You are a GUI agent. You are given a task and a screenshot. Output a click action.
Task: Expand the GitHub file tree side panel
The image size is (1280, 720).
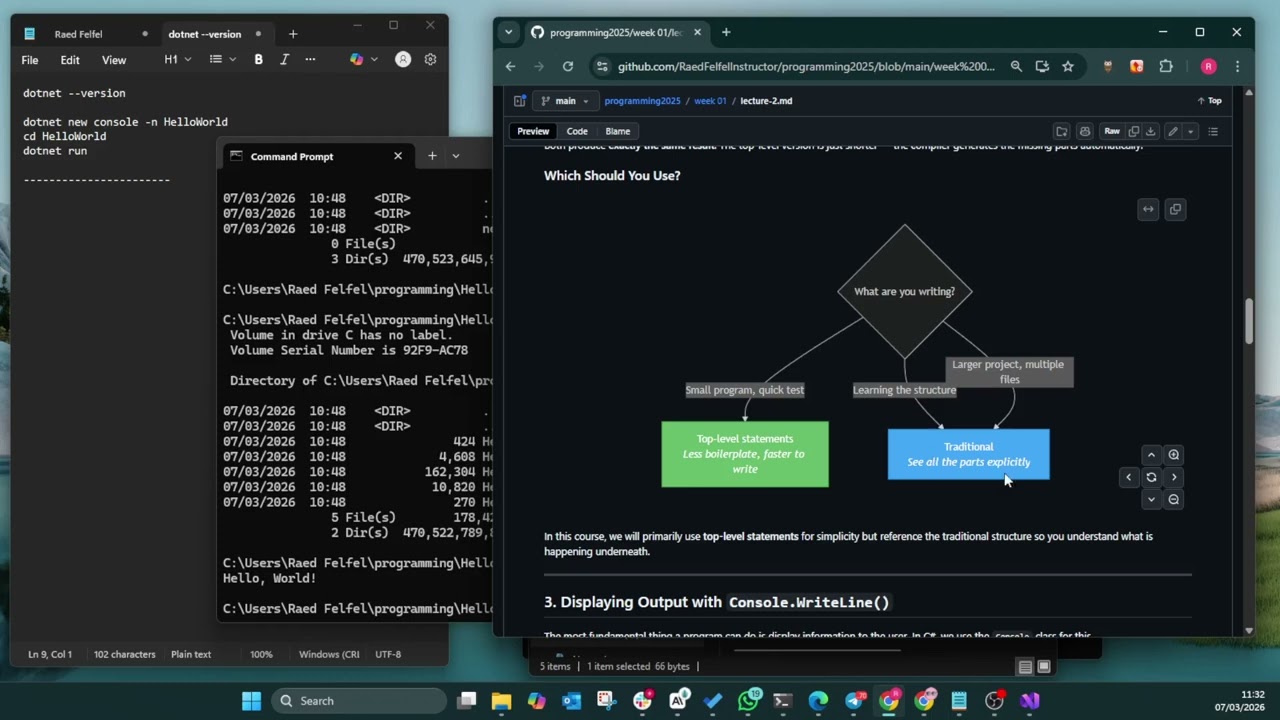(520, 101)
